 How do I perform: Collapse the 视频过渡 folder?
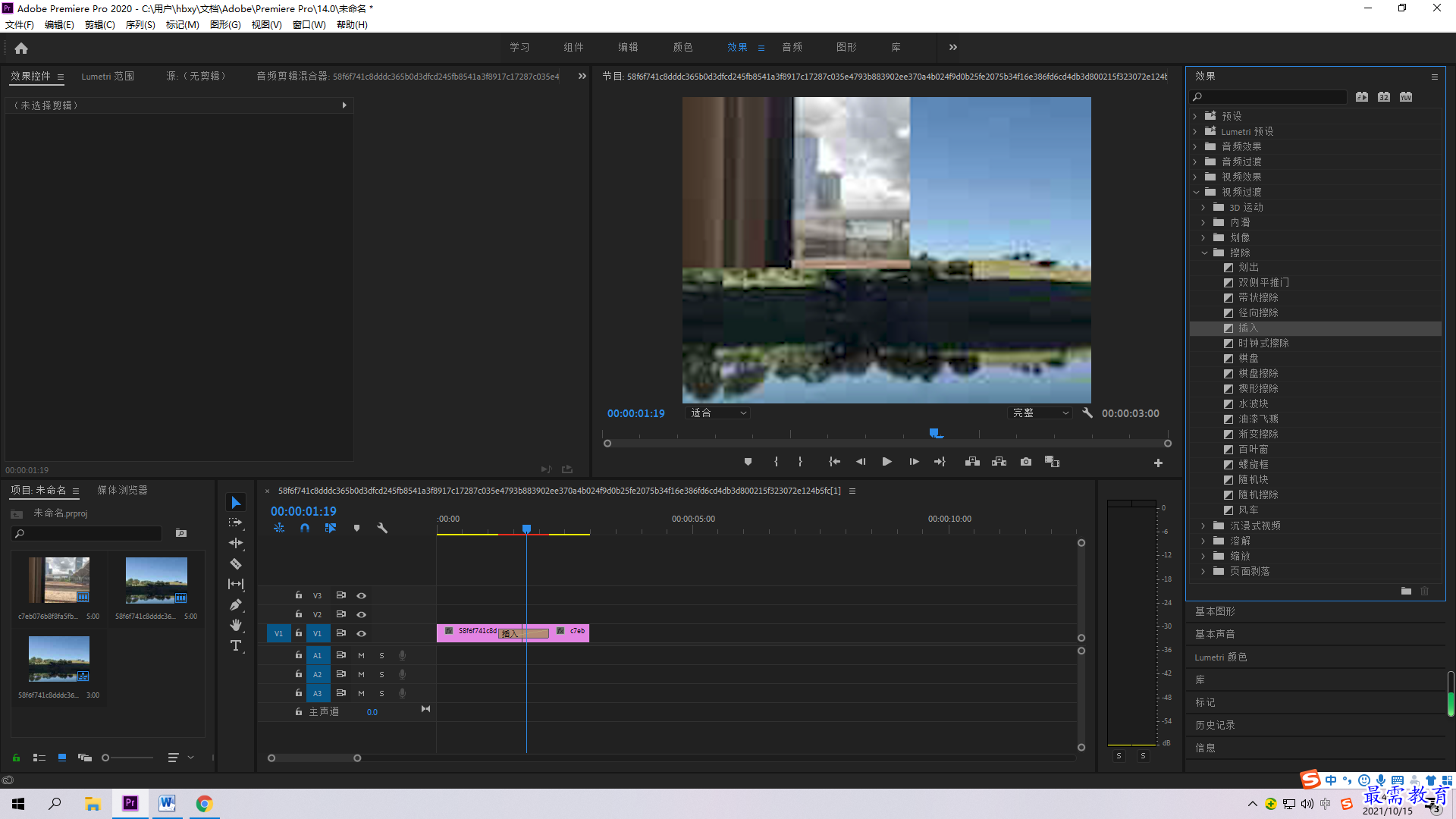point(1195,192)
